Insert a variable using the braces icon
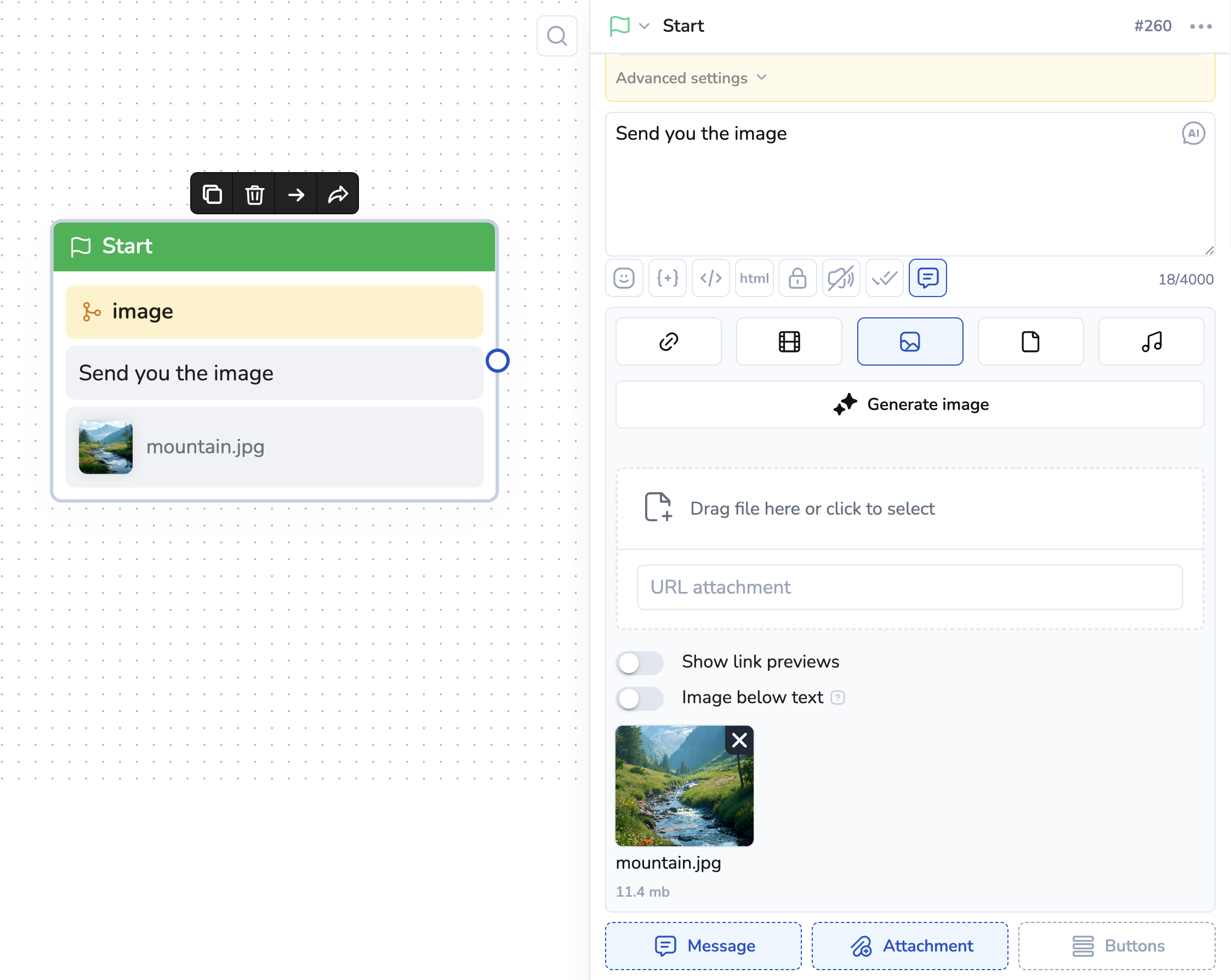1231x980 pixels. click(668, 278)
